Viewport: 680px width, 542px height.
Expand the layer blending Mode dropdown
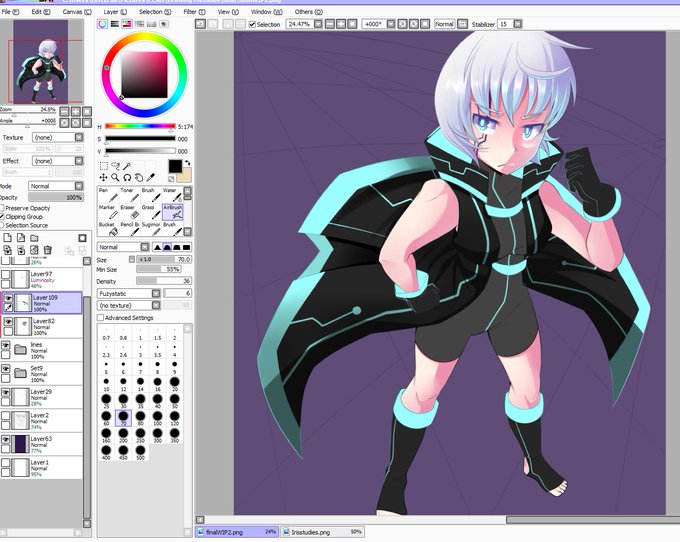[x=56, y=186]
